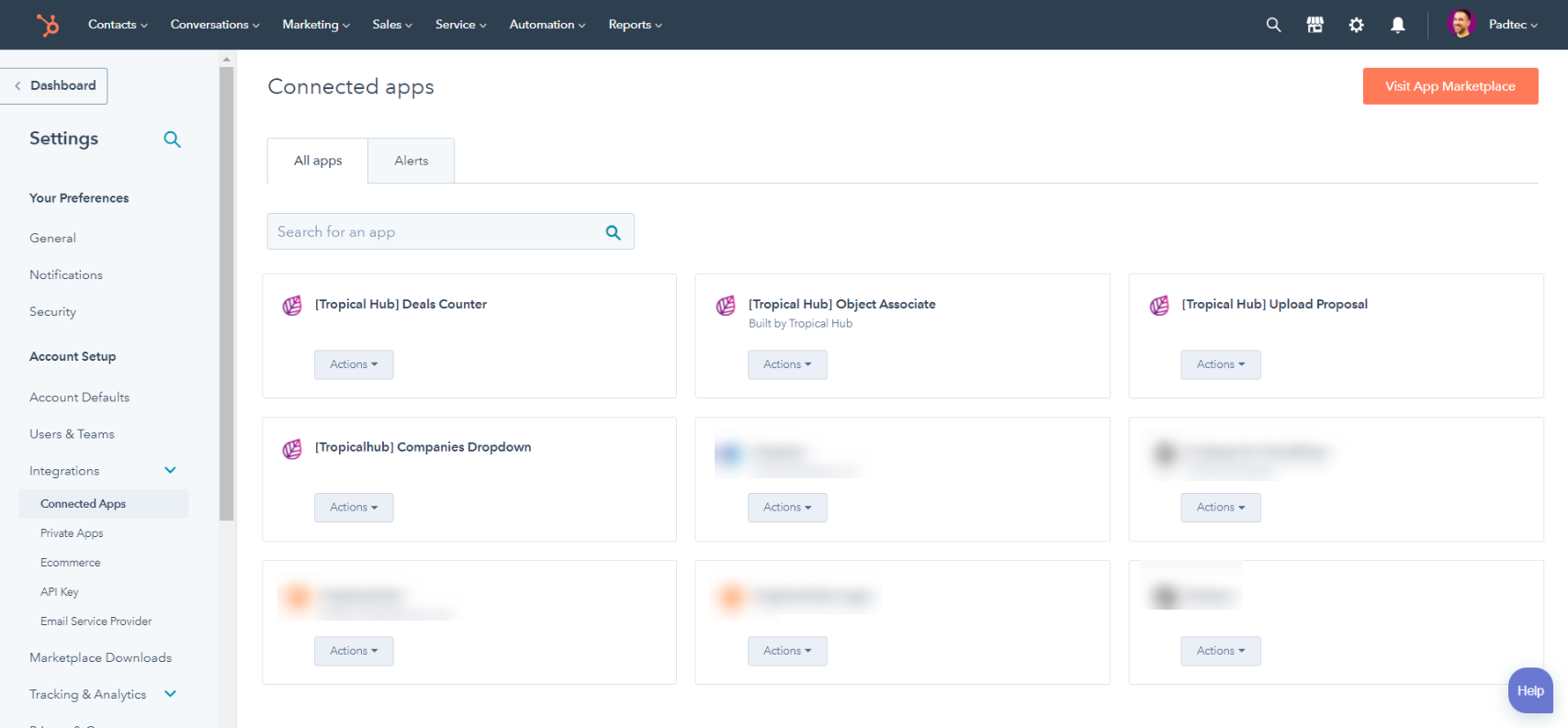
Task: Open the notifications bell icon
Action: coord(1398,25)
